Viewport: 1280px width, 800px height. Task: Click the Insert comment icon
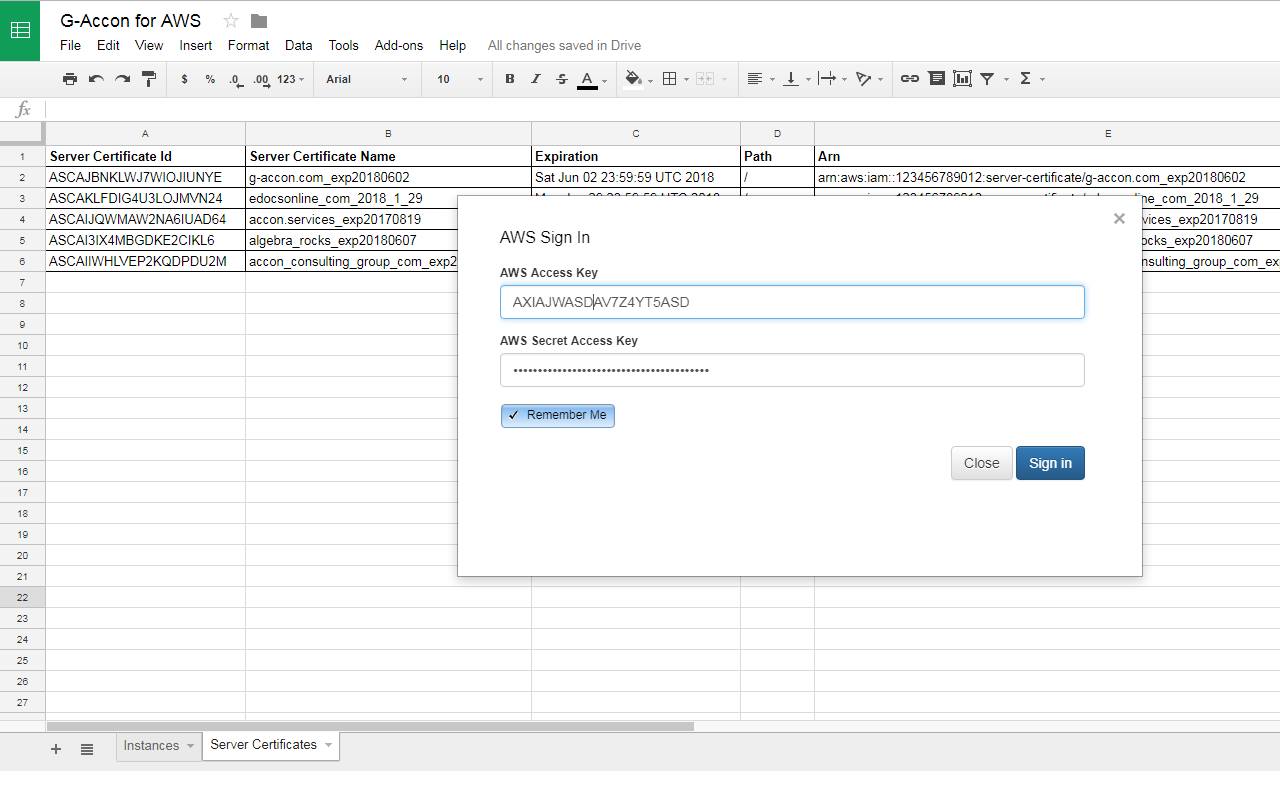click(937, 79)
